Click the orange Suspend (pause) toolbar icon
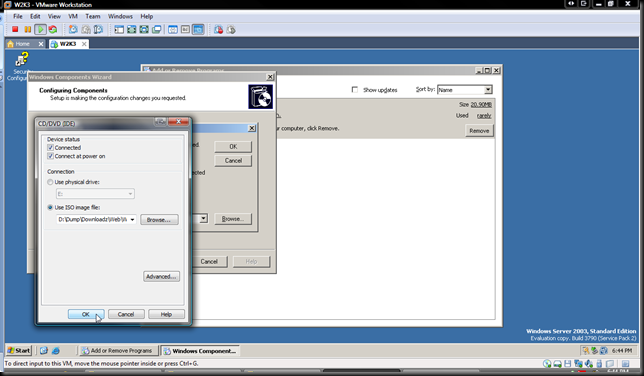 (28, 30)
